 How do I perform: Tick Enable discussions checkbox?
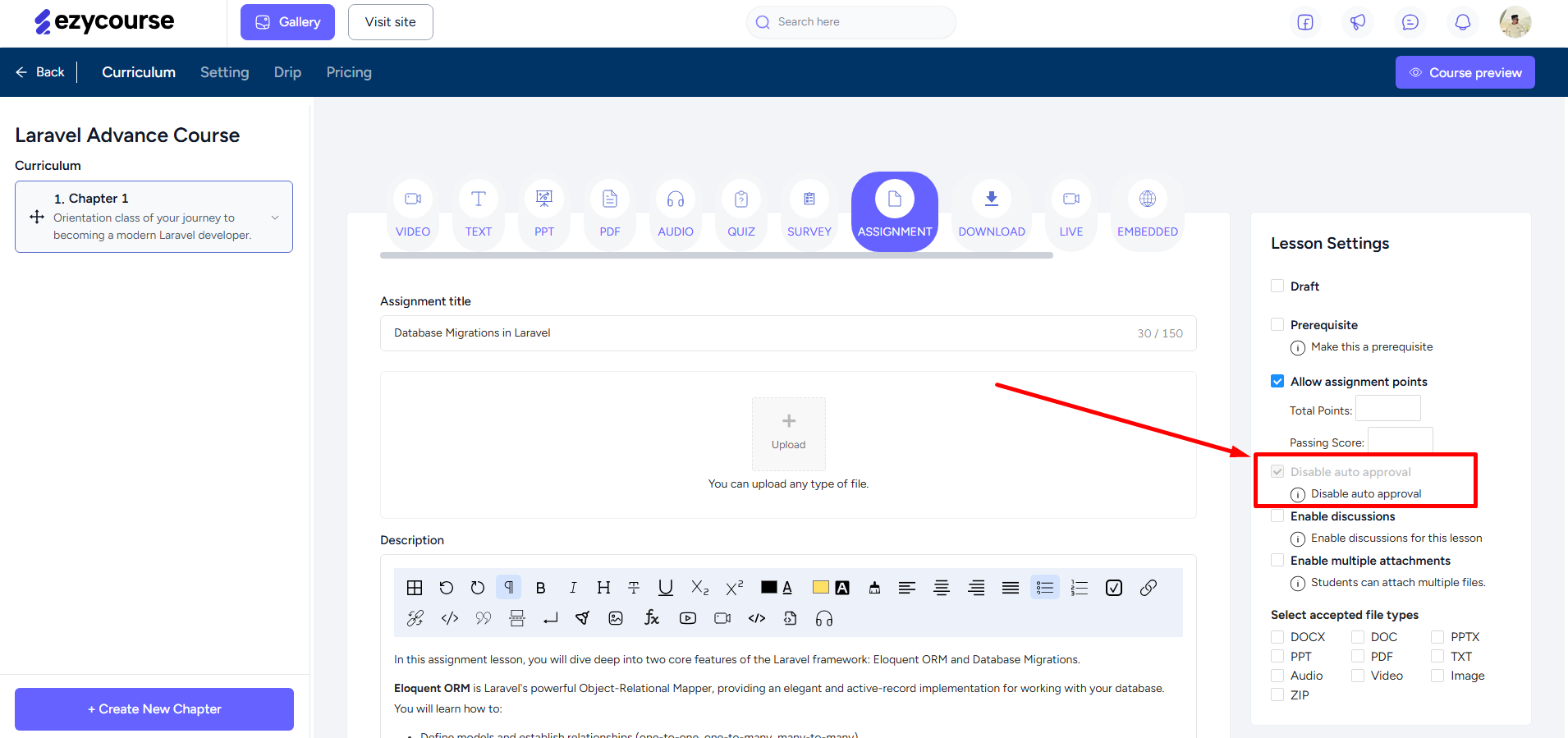pyautogui.click(x=1277, y=516)
